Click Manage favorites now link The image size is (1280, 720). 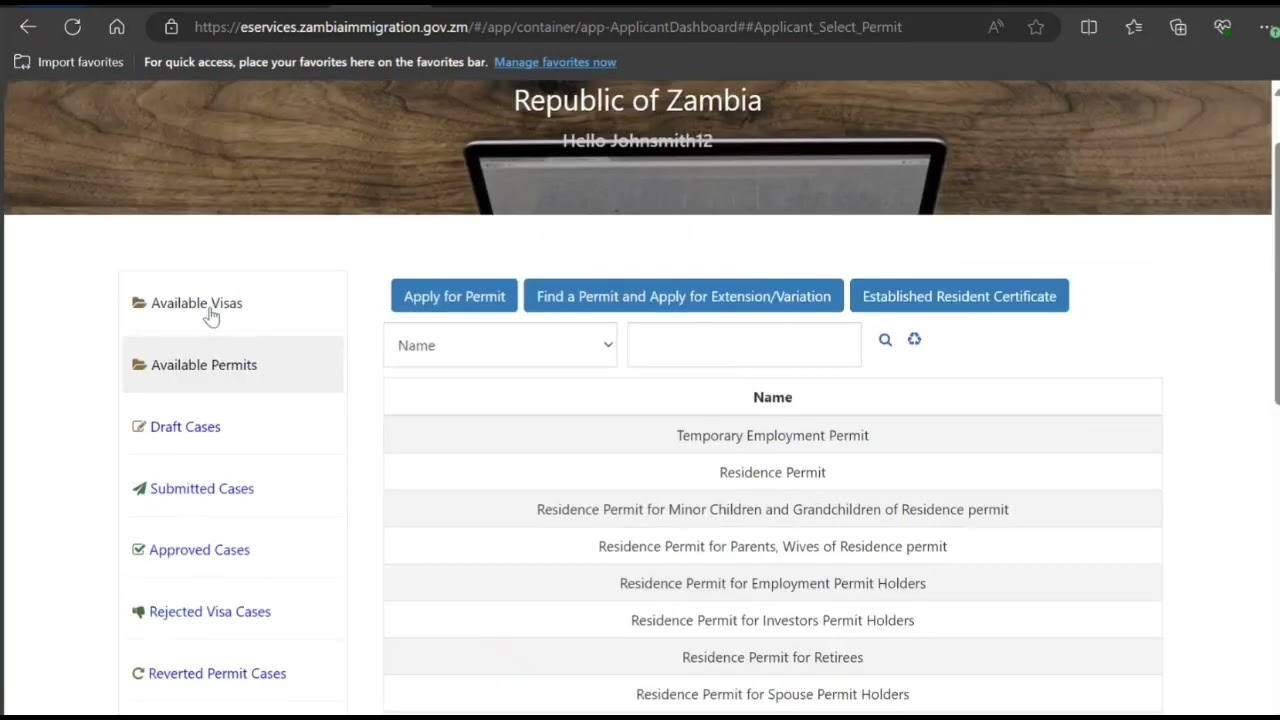pos(555,62)
